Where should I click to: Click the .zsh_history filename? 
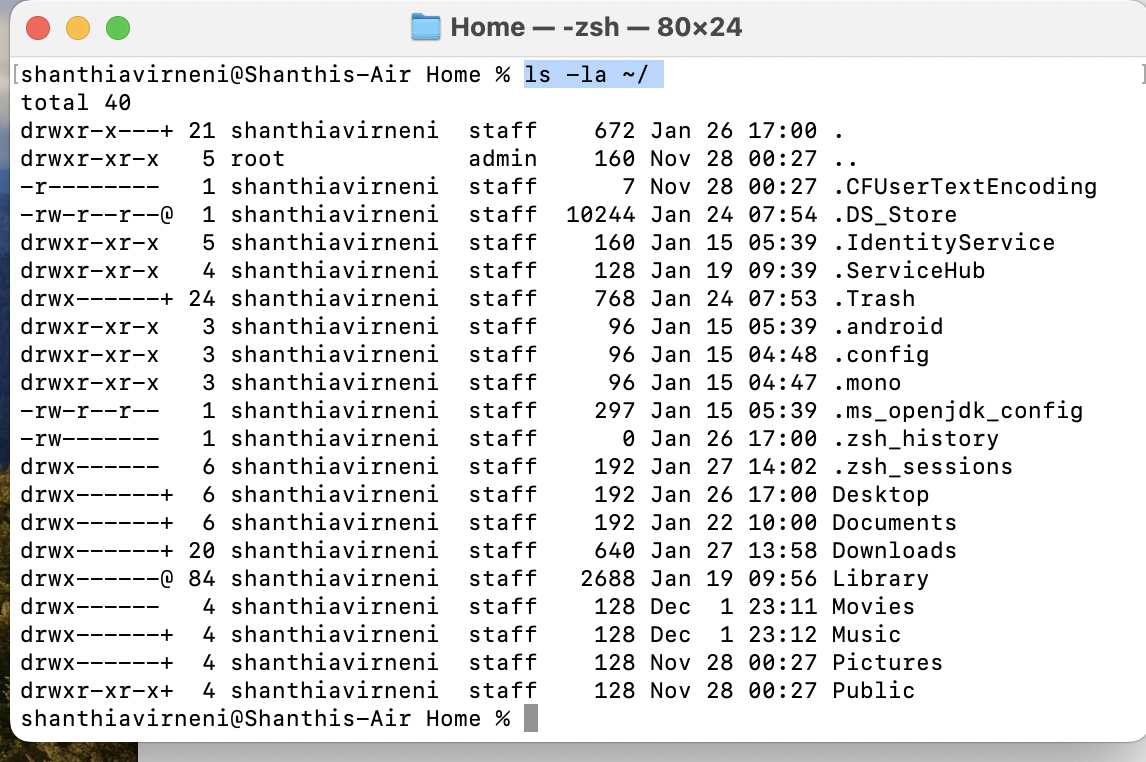coord(916,439)
